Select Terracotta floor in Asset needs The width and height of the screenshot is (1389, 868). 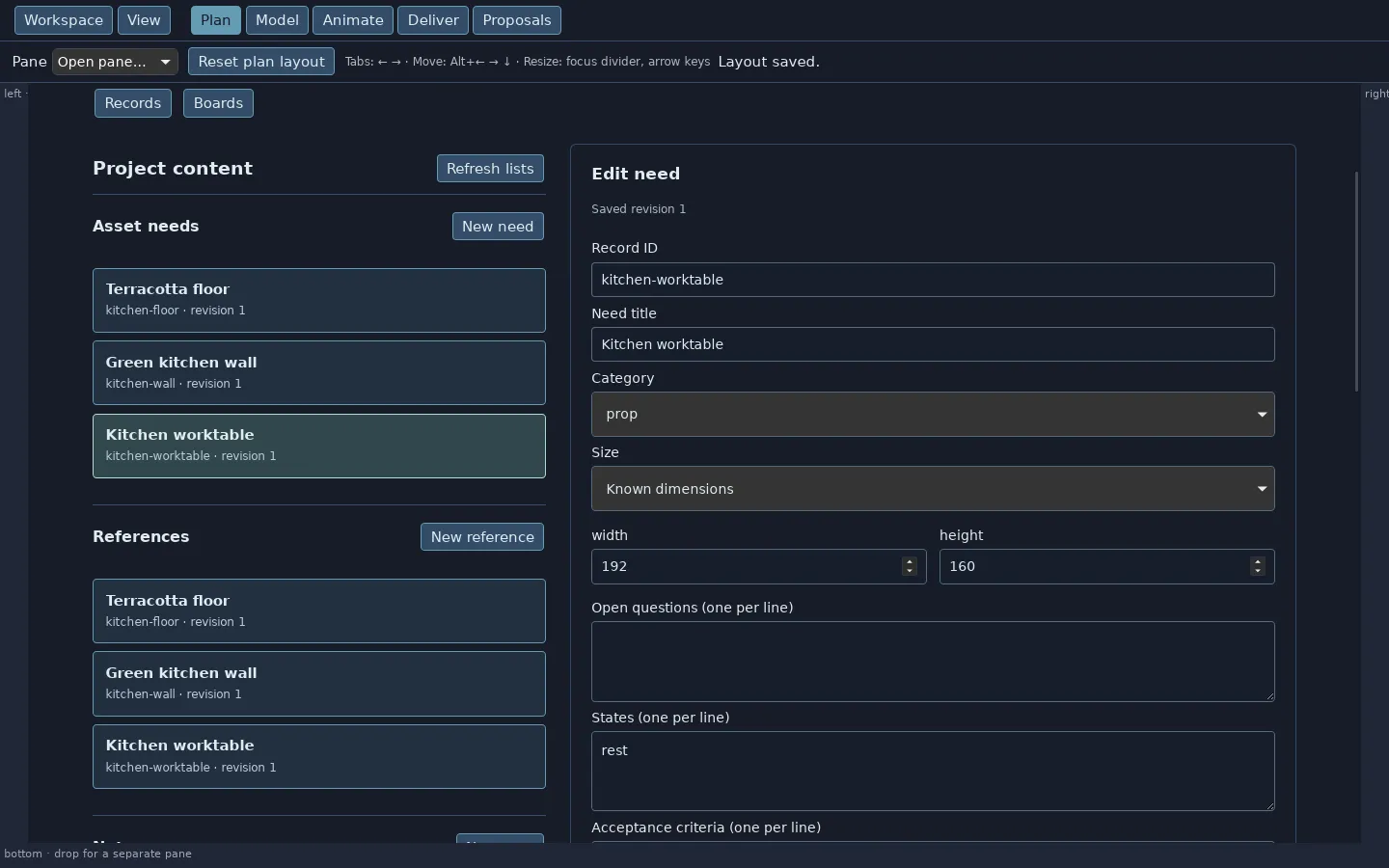(319, 300)
